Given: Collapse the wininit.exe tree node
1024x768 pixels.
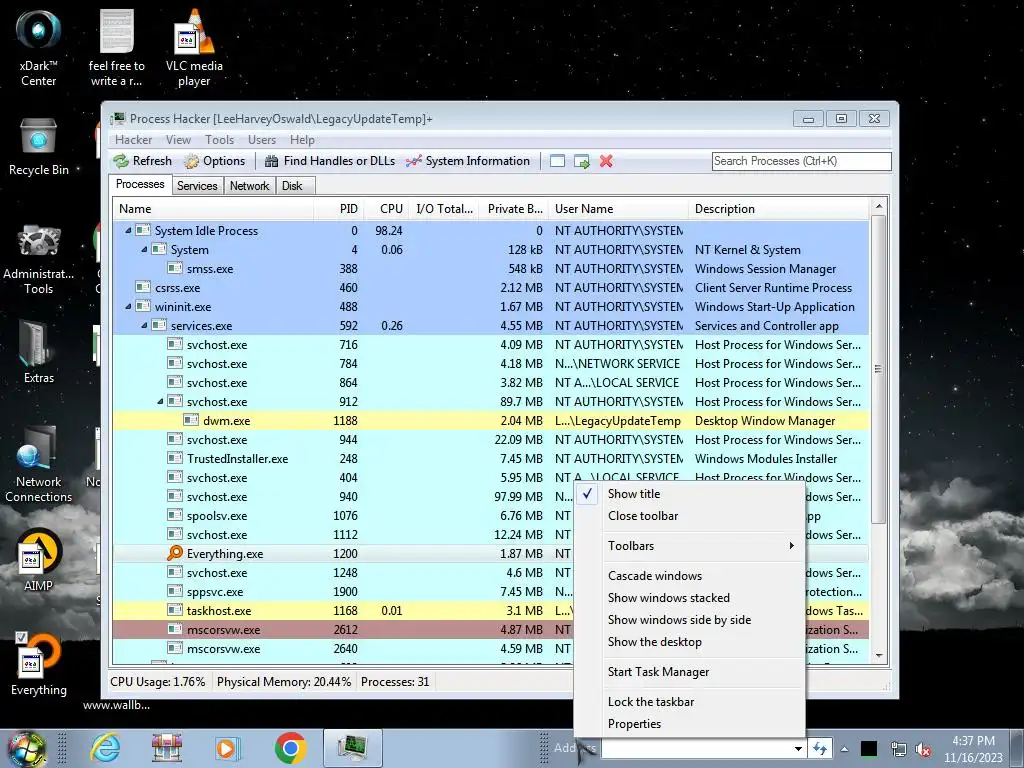Looking at the screenshot, I should click(x=129, y=306).
